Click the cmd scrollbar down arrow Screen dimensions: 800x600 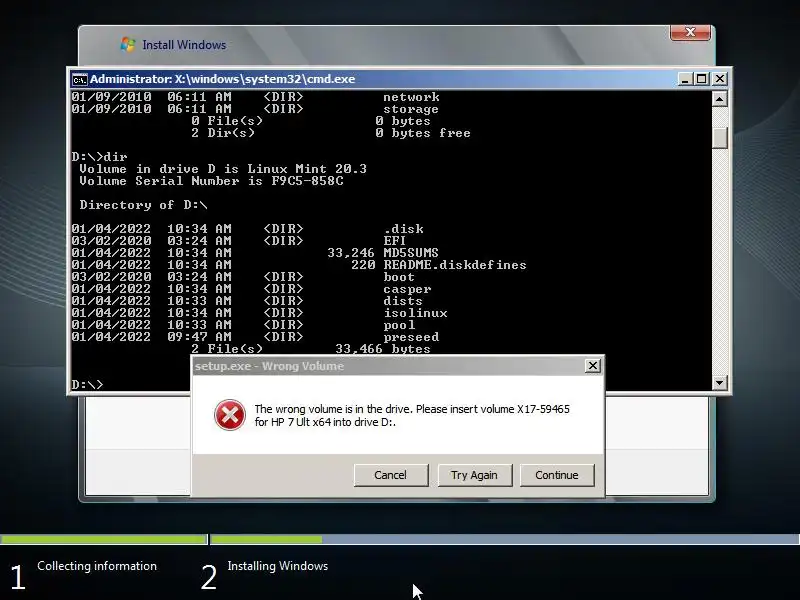point(719,382)
